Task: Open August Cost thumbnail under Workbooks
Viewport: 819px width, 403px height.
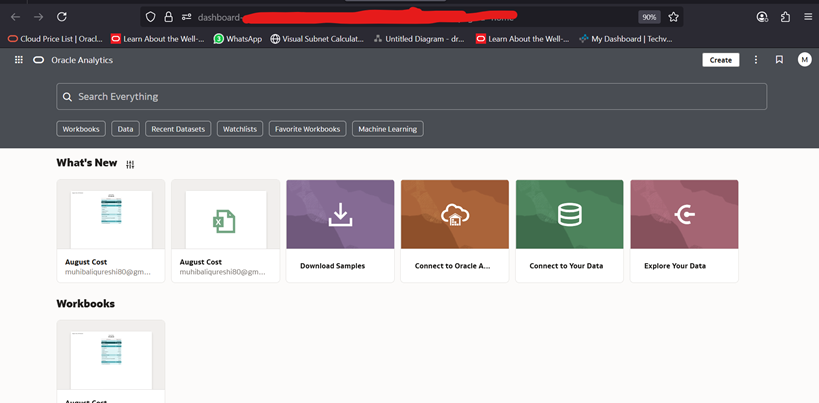Action: pyautogui.click(x=111, y=360)
